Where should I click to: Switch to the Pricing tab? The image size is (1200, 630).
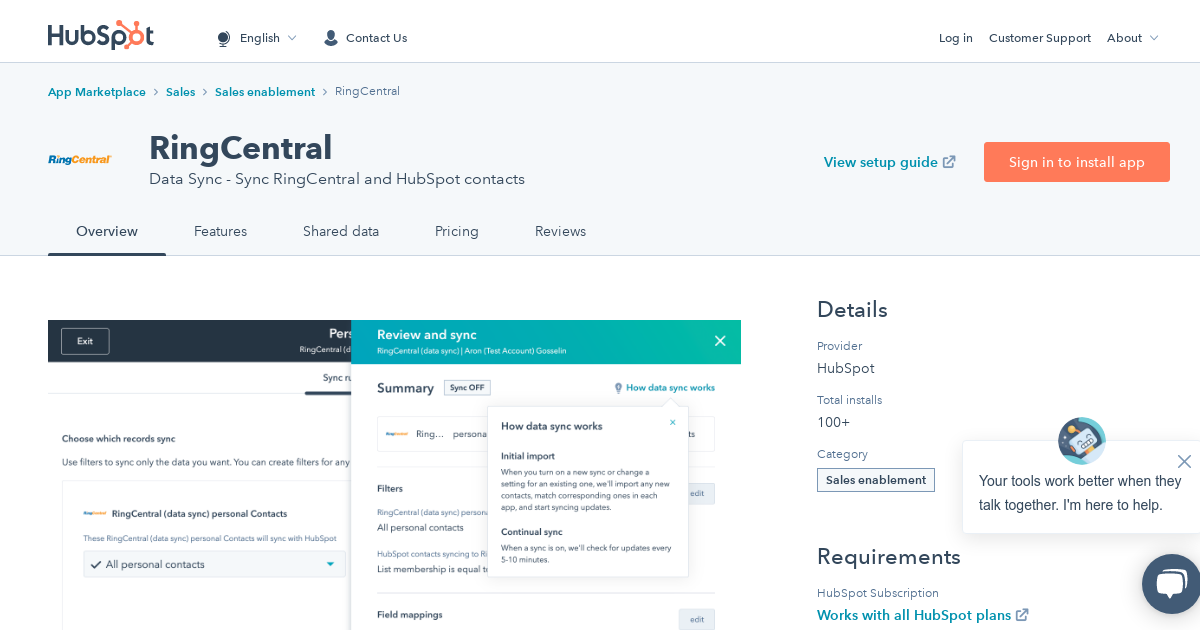click(457, 231)
